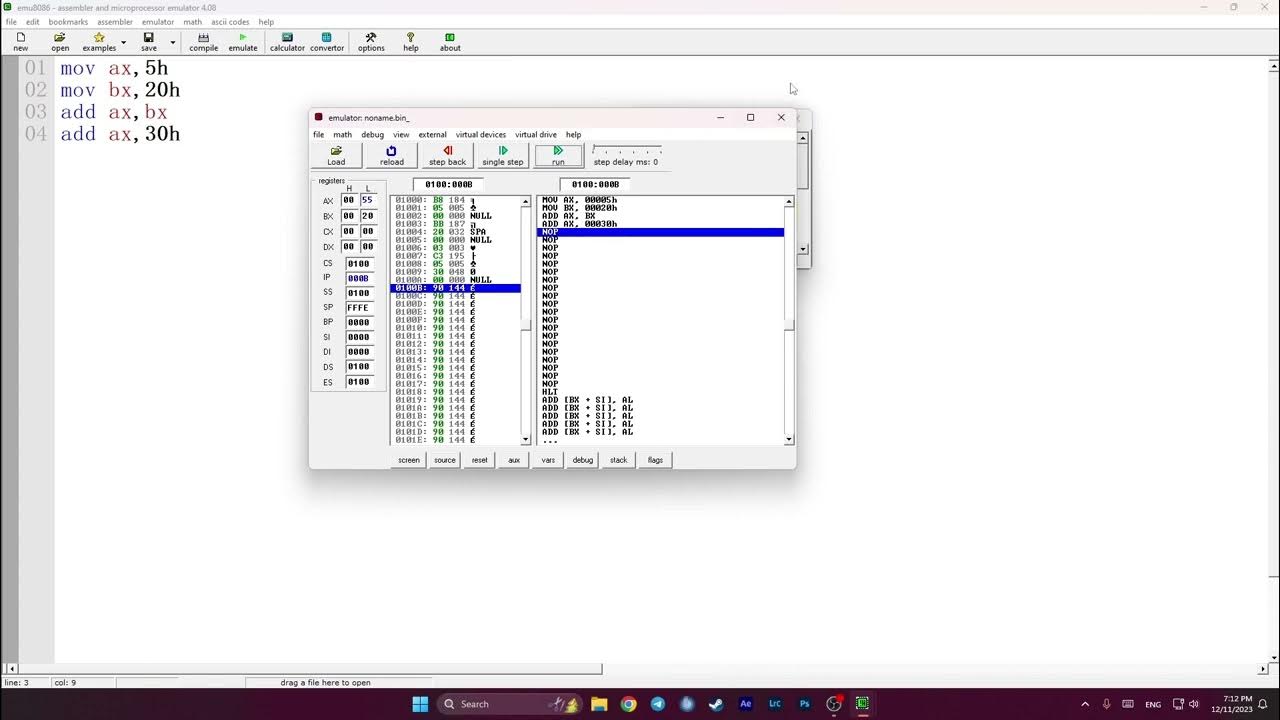
Task: Click the Windows Start button
Action: (x=420, y=704)
